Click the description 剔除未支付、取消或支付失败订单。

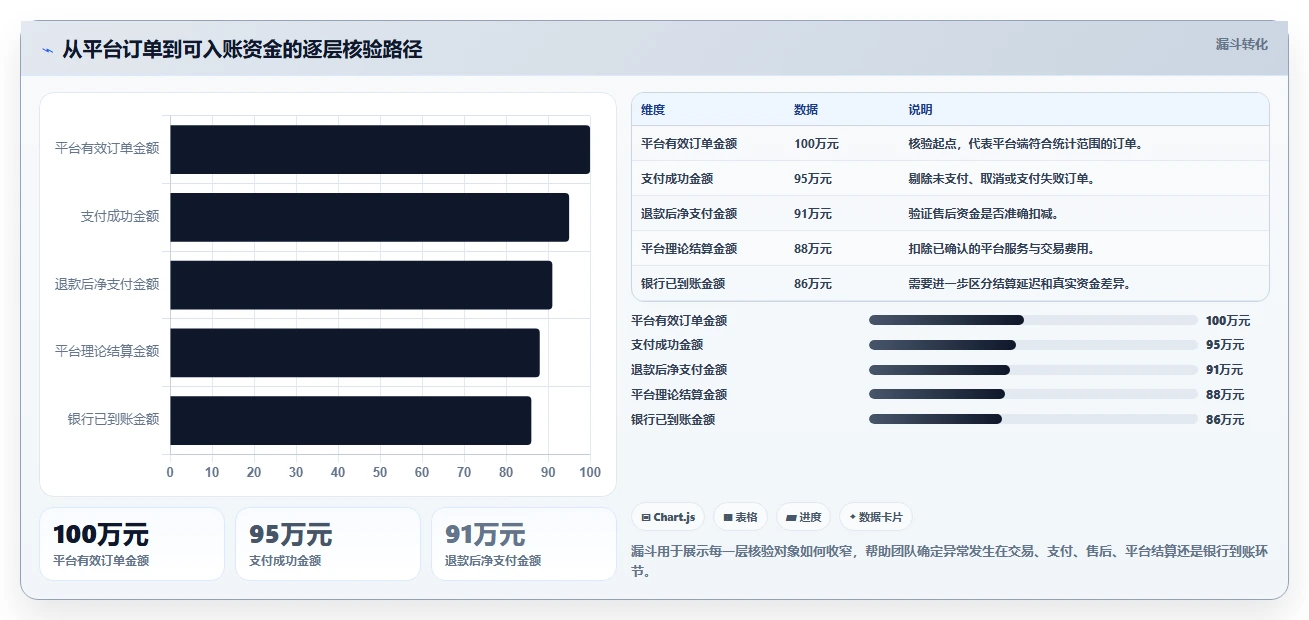coord(1002,178)
